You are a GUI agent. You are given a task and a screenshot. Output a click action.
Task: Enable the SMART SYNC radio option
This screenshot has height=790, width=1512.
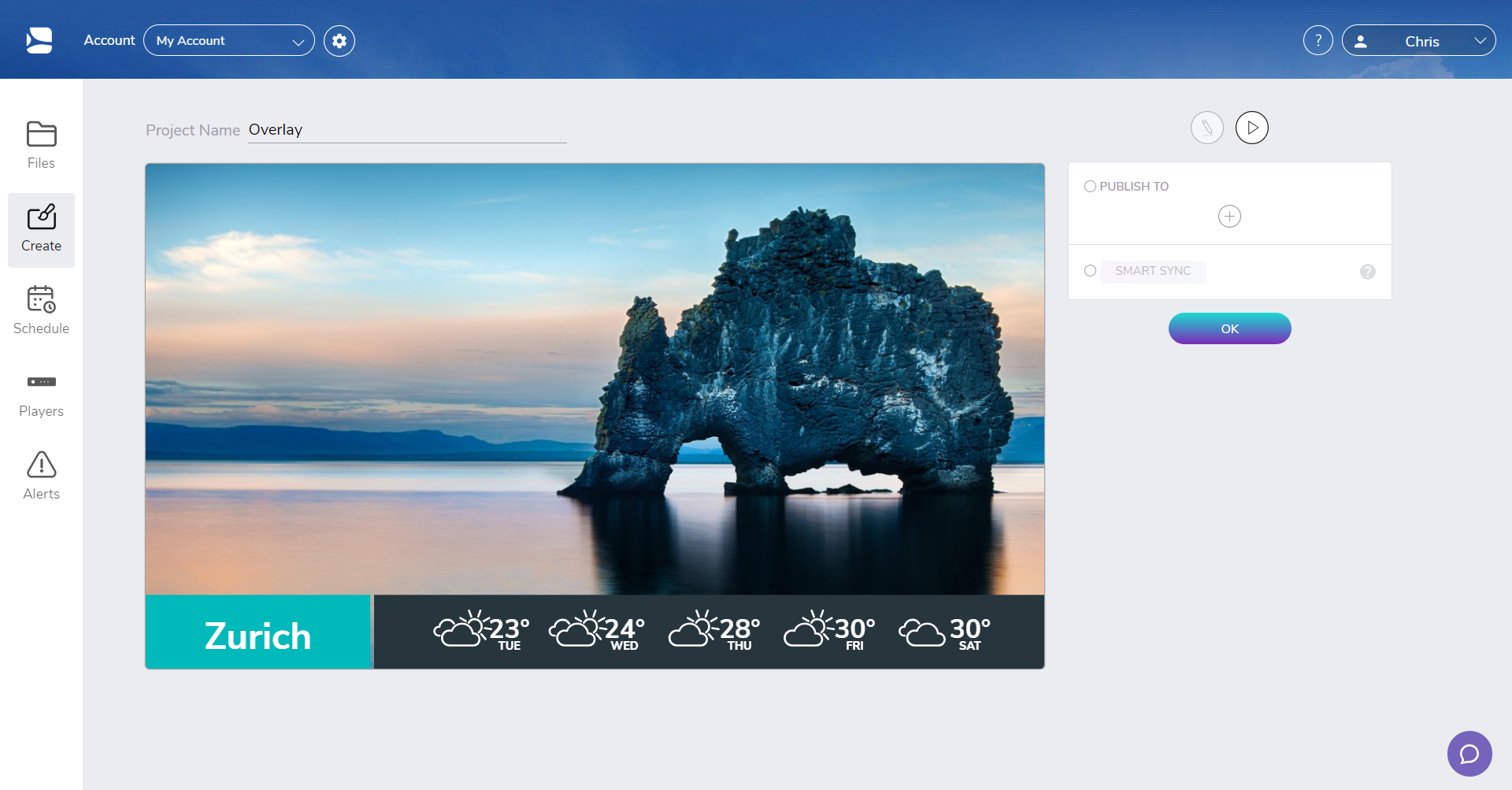(x=1091, y=270)
